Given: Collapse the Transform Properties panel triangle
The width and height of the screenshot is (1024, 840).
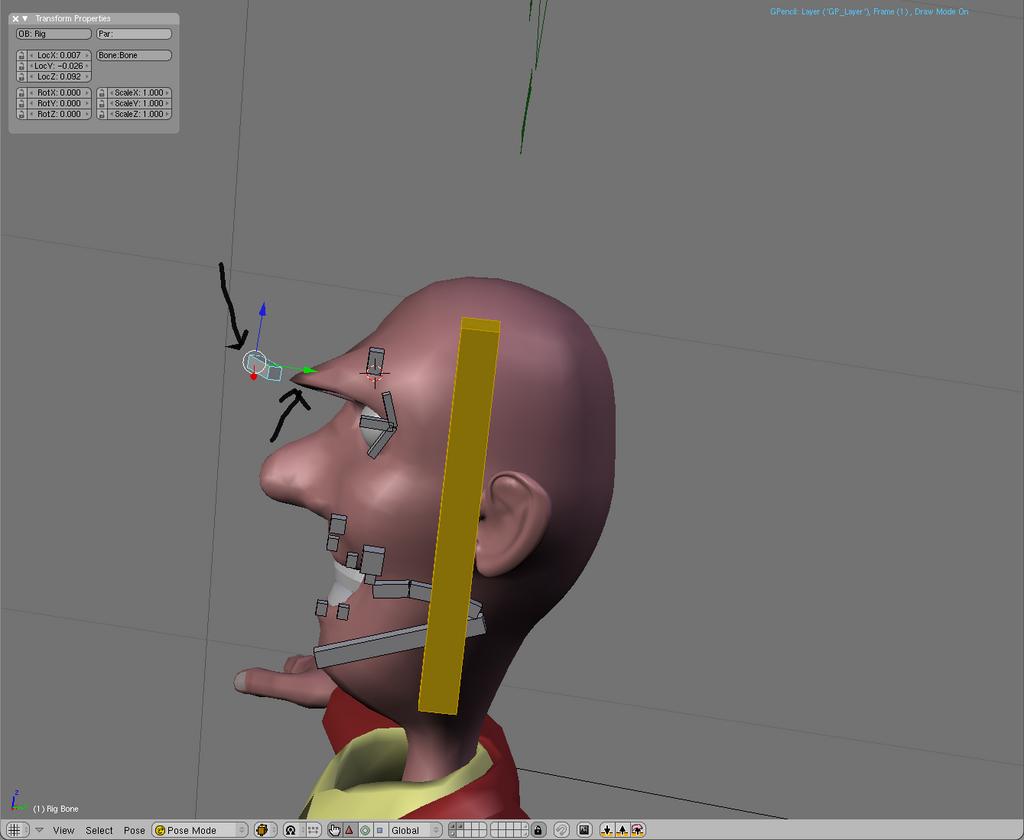Looking at the screenshot, I should tap(25, 19).
